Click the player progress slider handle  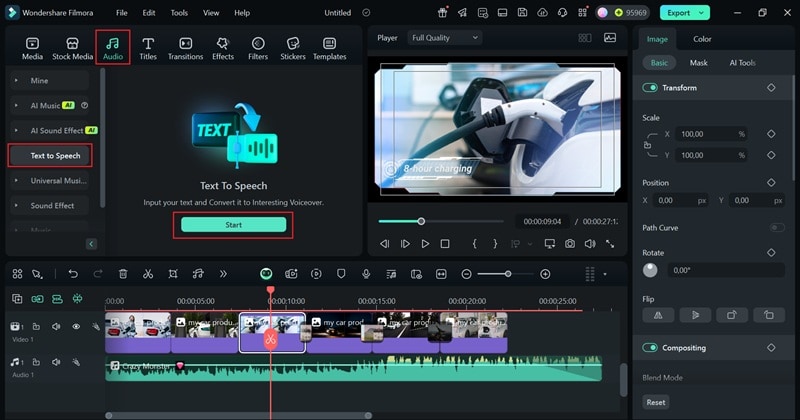pyautogui.click(x=421, y=221)
